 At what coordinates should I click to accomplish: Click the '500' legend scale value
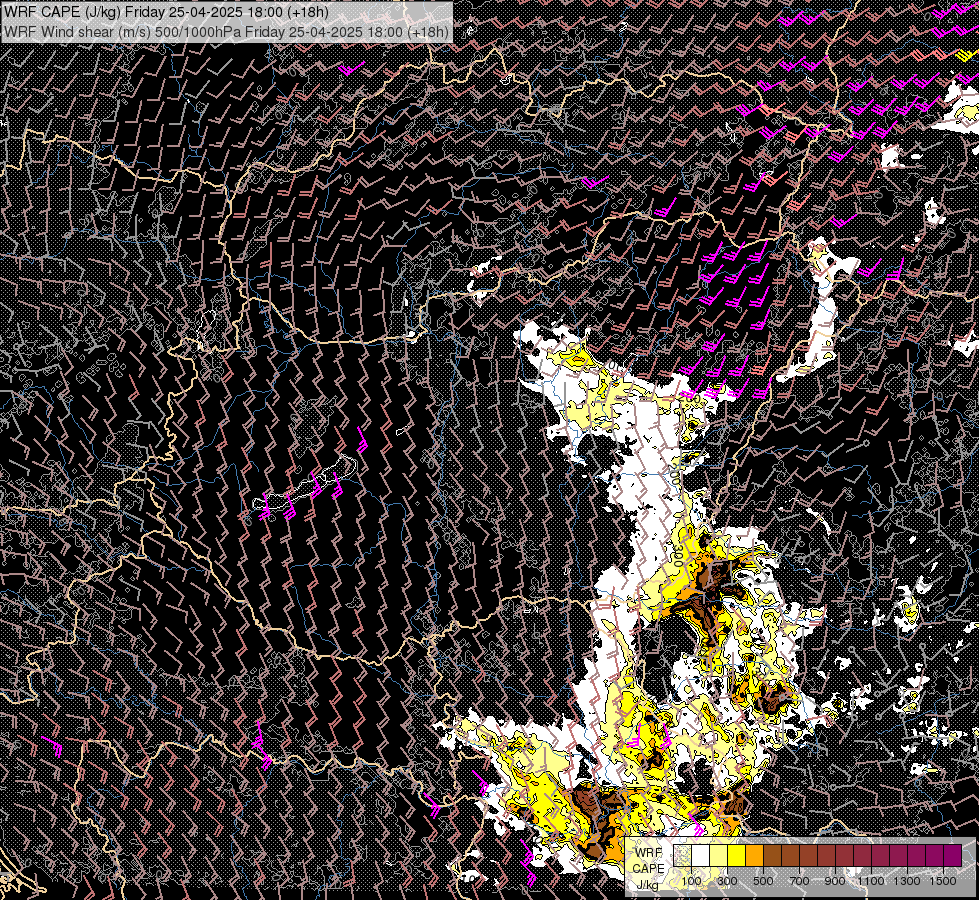point(763,881)
